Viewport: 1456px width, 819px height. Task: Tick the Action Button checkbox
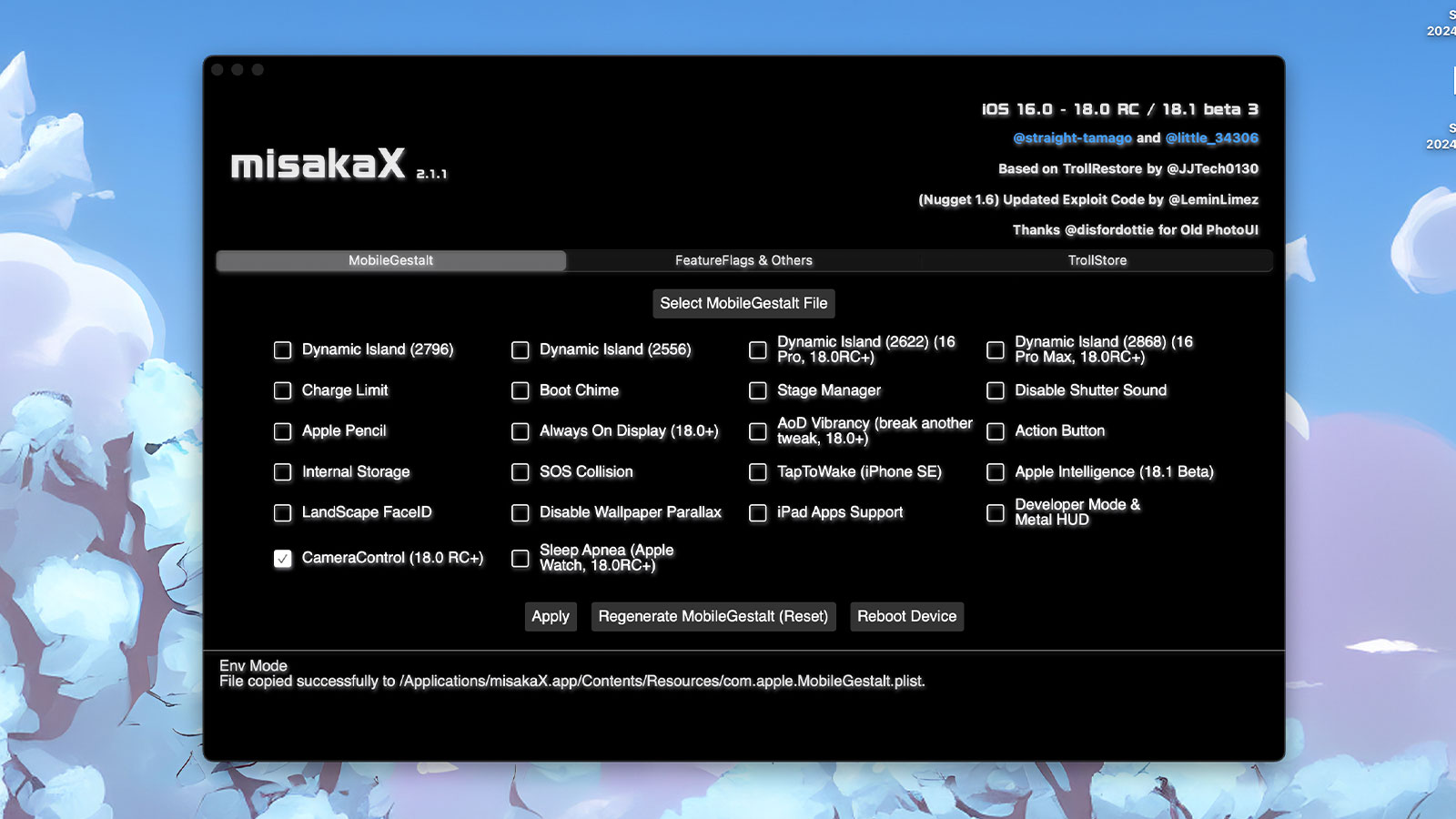996,431
